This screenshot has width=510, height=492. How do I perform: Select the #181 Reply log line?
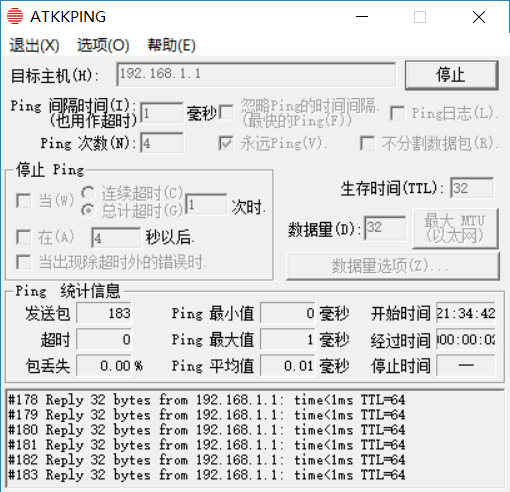(x=207, y=445)
